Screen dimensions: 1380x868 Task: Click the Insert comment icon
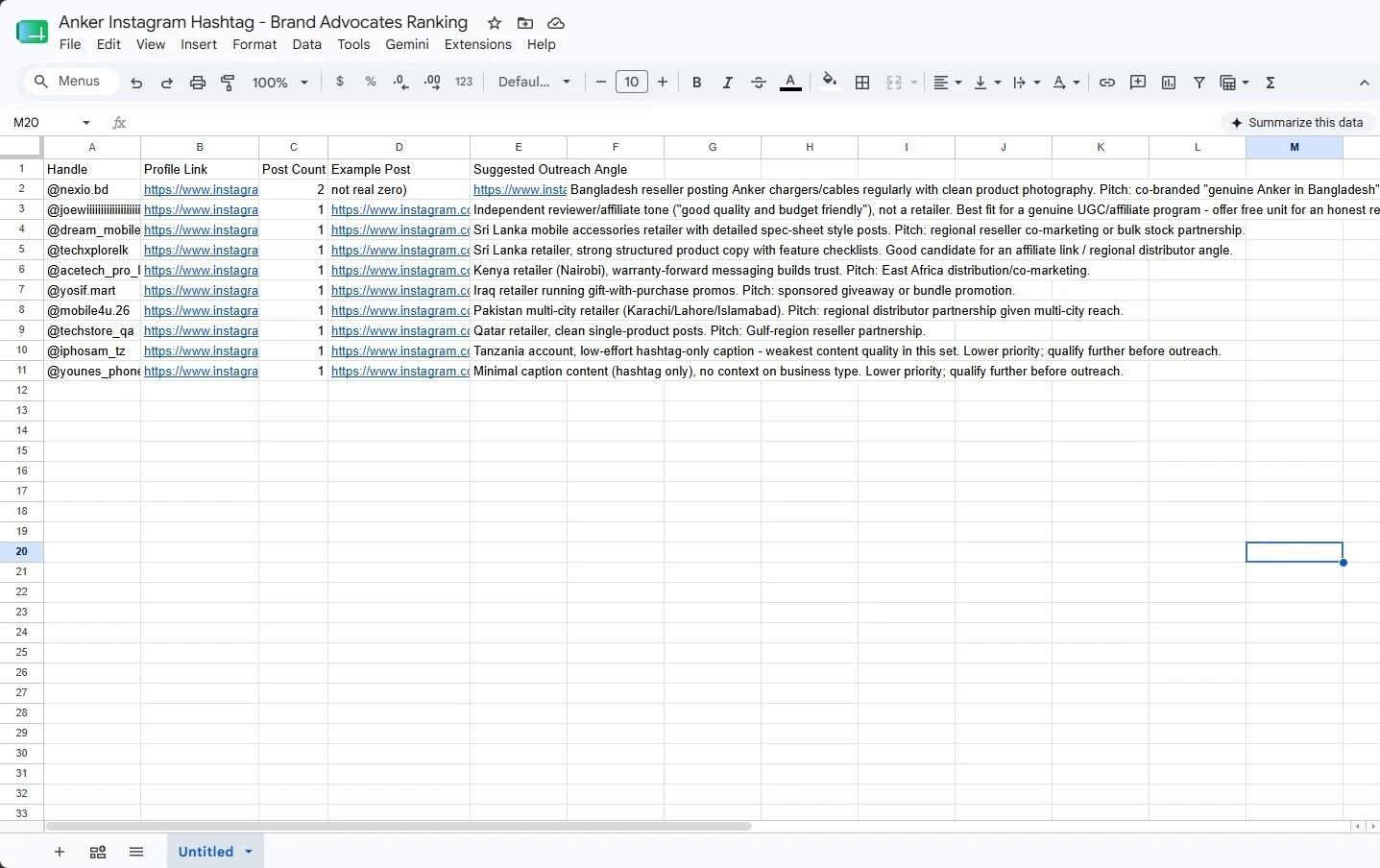tap(1138, 83)
